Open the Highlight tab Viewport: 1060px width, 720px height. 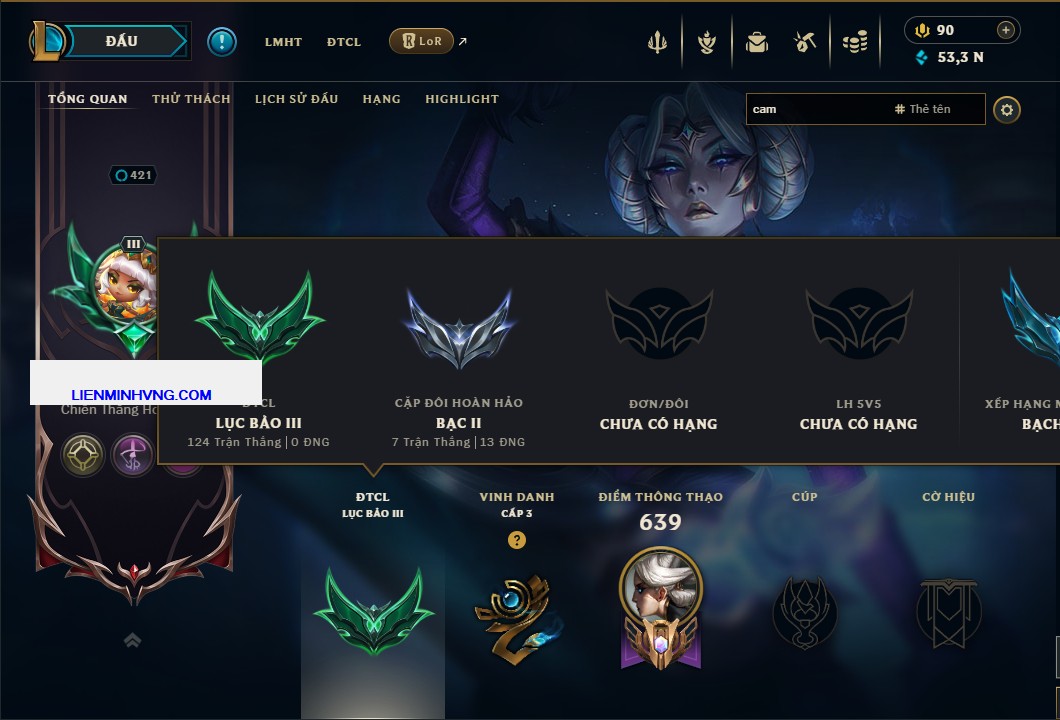pyautogui.click(x=462, y=99)
